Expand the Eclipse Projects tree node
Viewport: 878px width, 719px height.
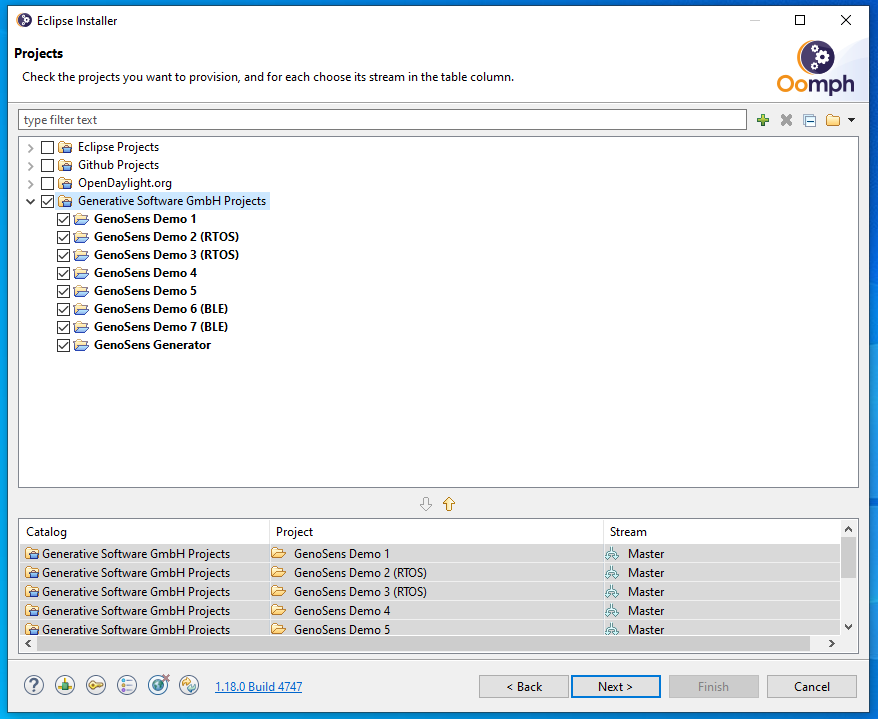click(31, 148)
